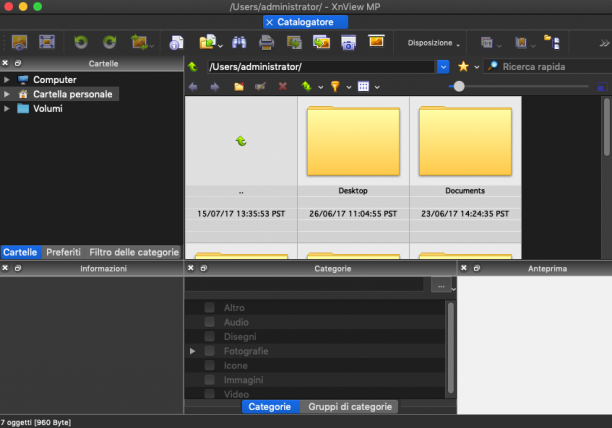Viewport: 612px width, 428px height.
Task: Check the Altro category checkbox
Action: coord(210,307)
